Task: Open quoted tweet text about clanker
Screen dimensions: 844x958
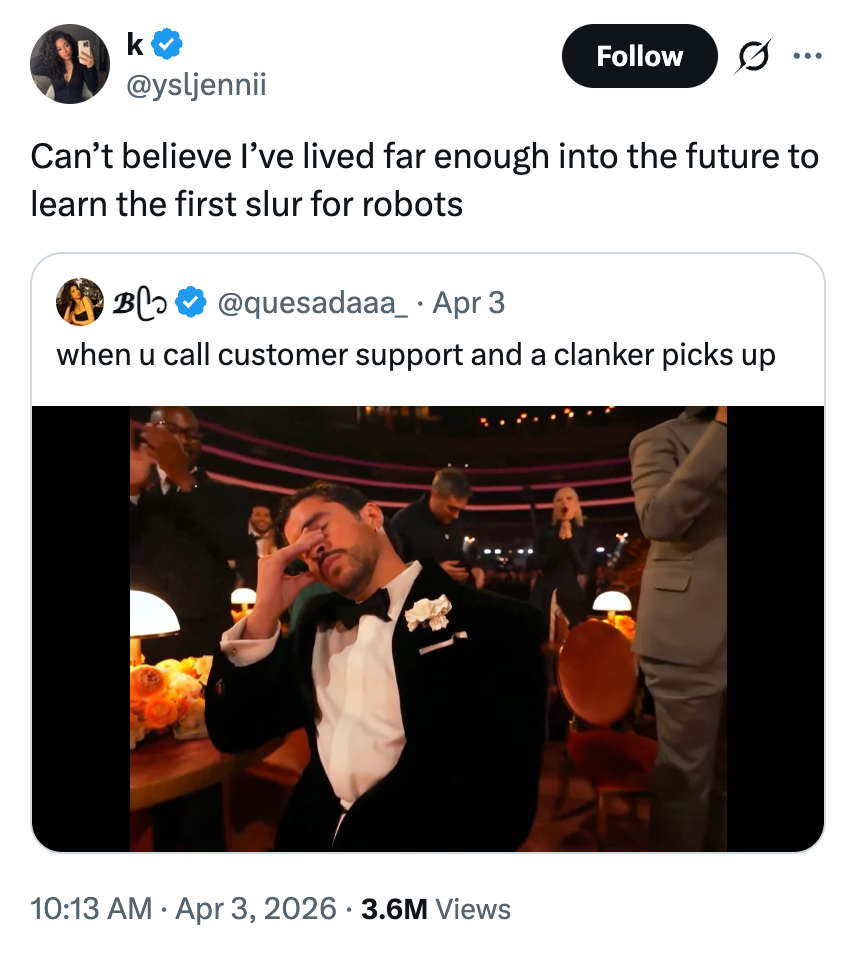Action: (x=415, y=355)
